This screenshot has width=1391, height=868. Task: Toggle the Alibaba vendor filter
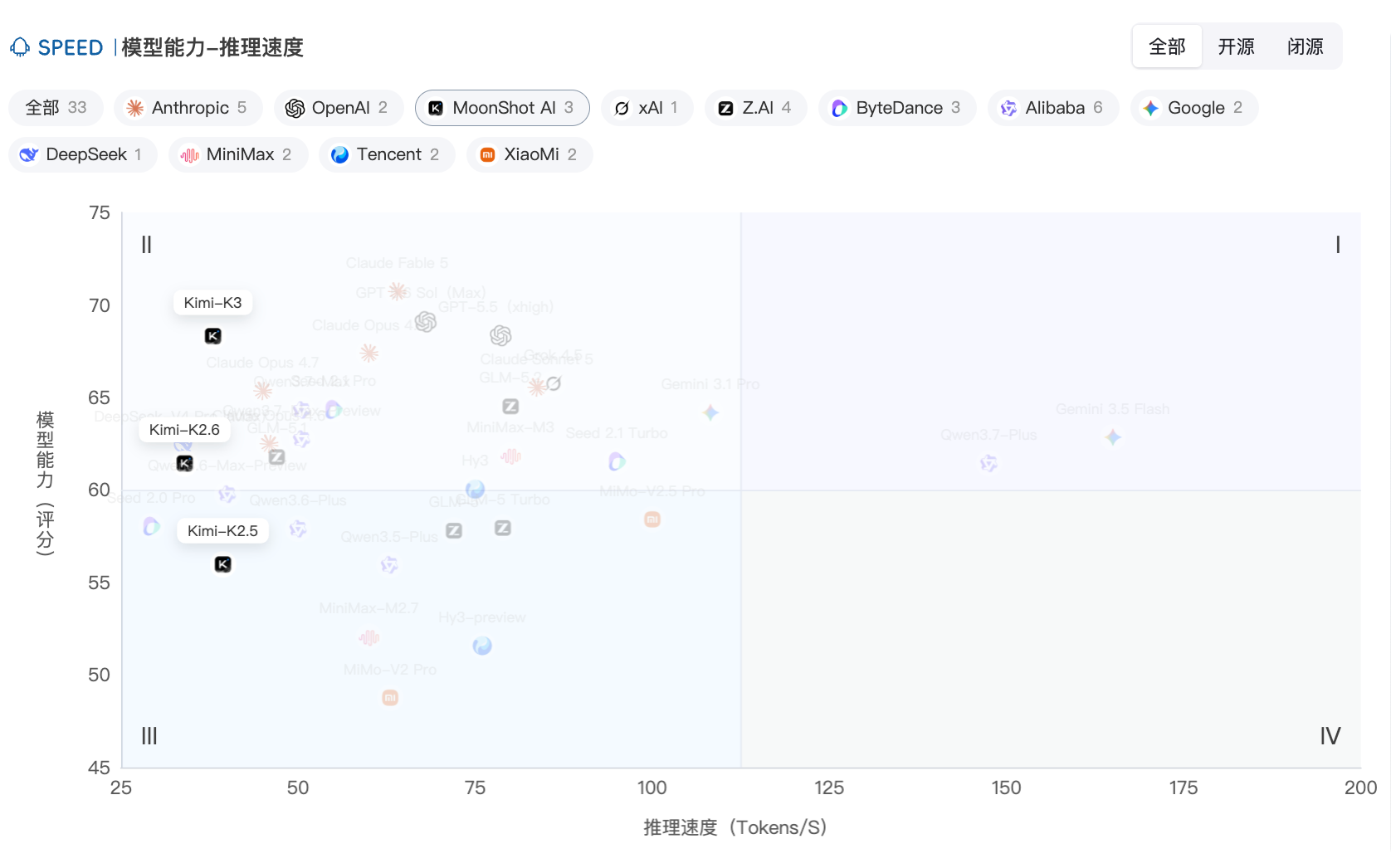point(1053,108)
